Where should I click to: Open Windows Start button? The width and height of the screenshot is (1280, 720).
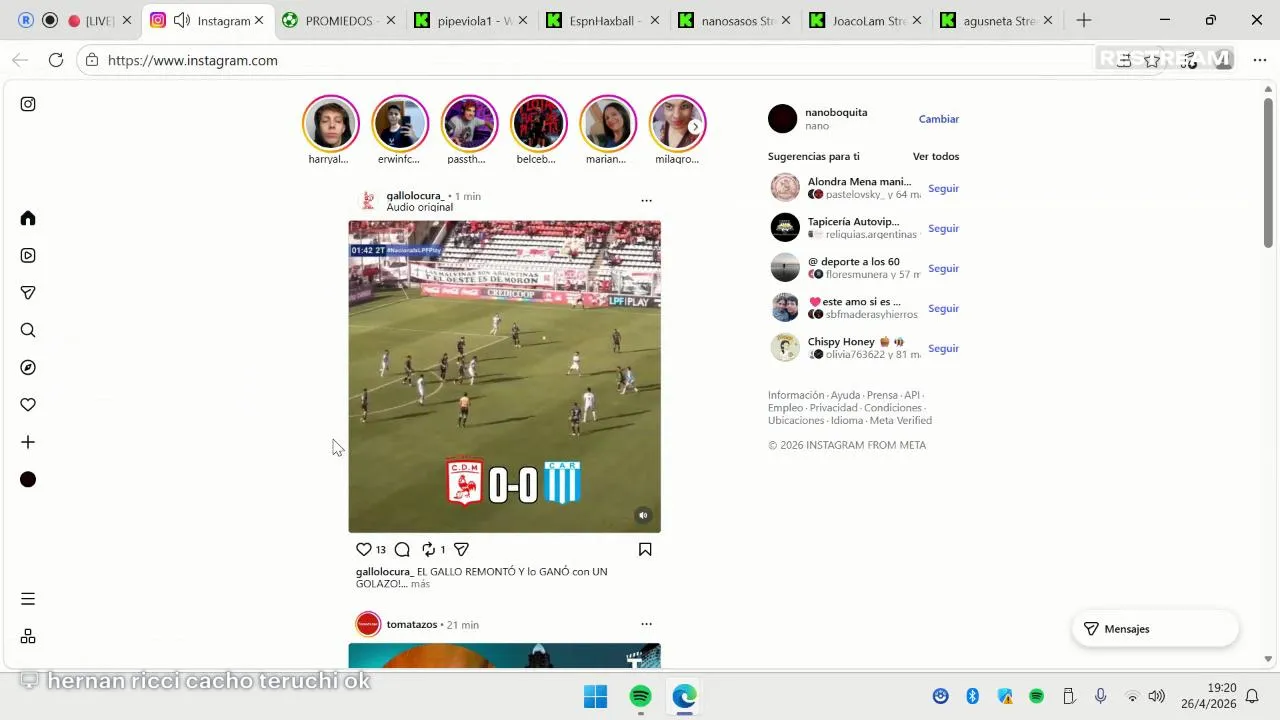595,696
